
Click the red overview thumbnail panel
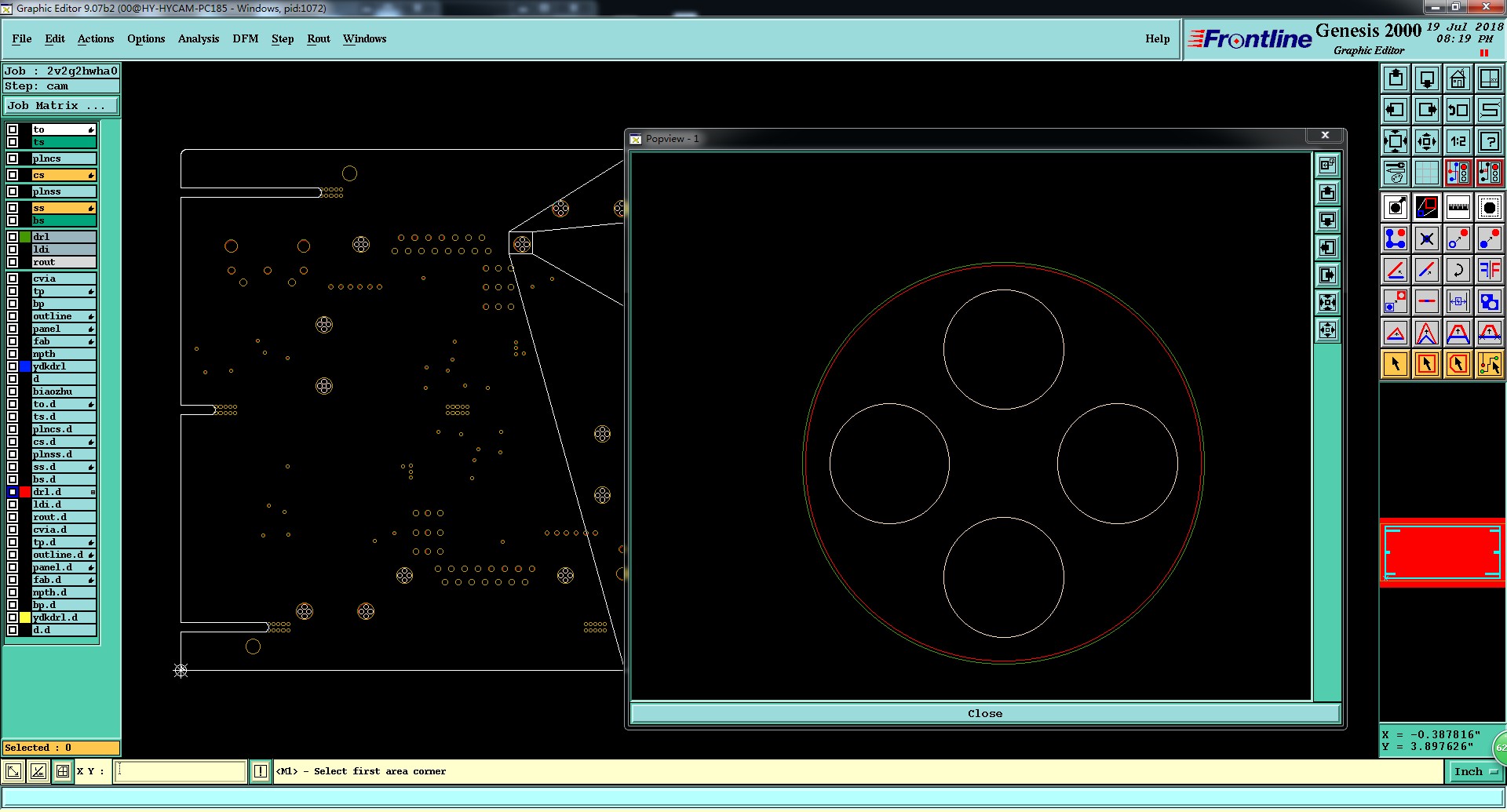tap(1443, 552)
